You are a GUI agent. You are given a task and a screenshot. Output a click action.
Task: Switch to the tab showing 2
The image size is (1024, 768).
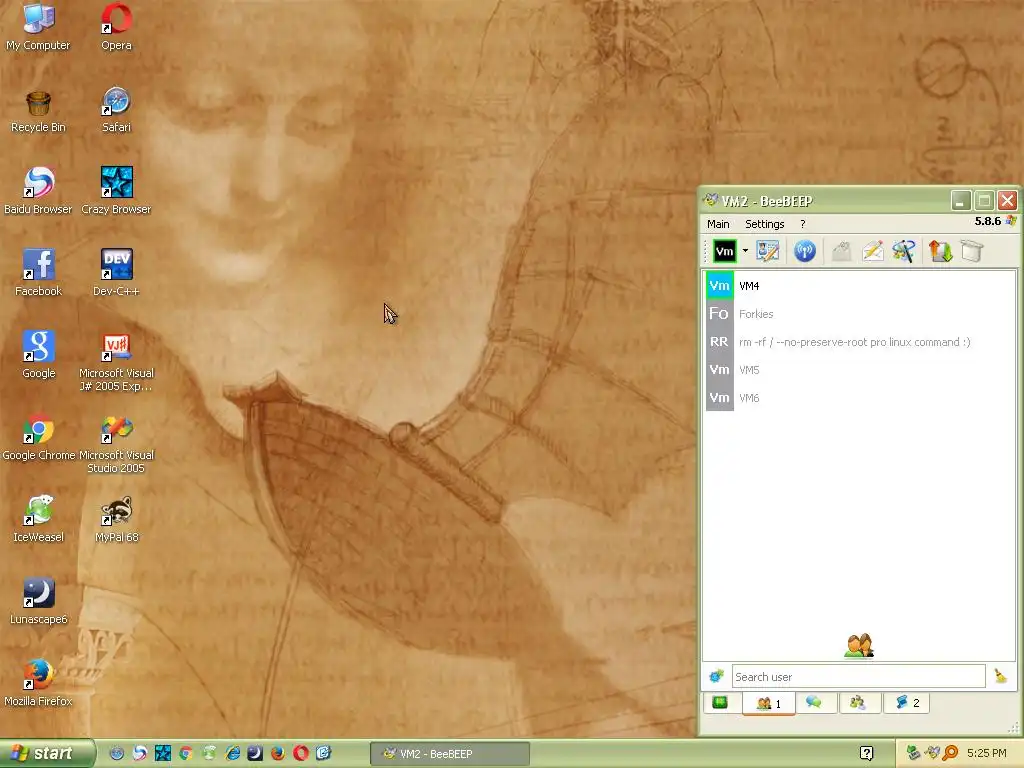pos(906,703)
